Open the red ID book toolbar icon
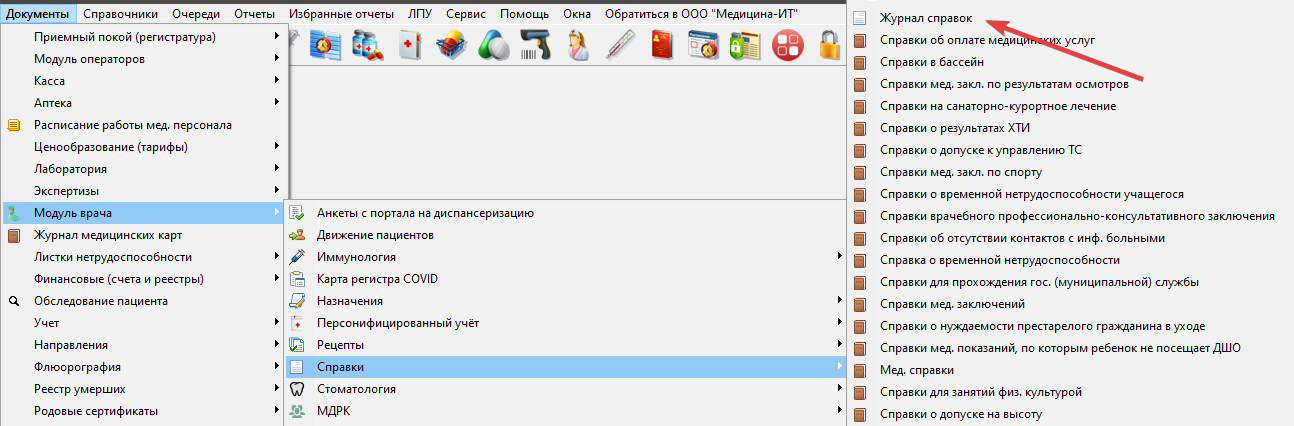This screenshot has width=1294, height=426. [x=662, y=46]
